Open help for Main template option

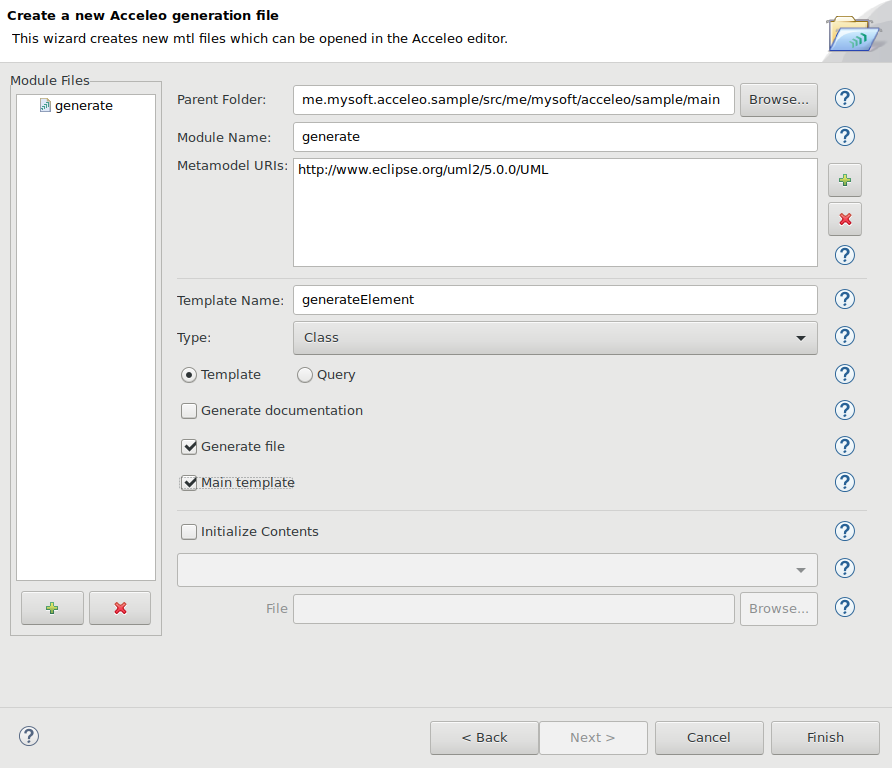tap(845, 482)
